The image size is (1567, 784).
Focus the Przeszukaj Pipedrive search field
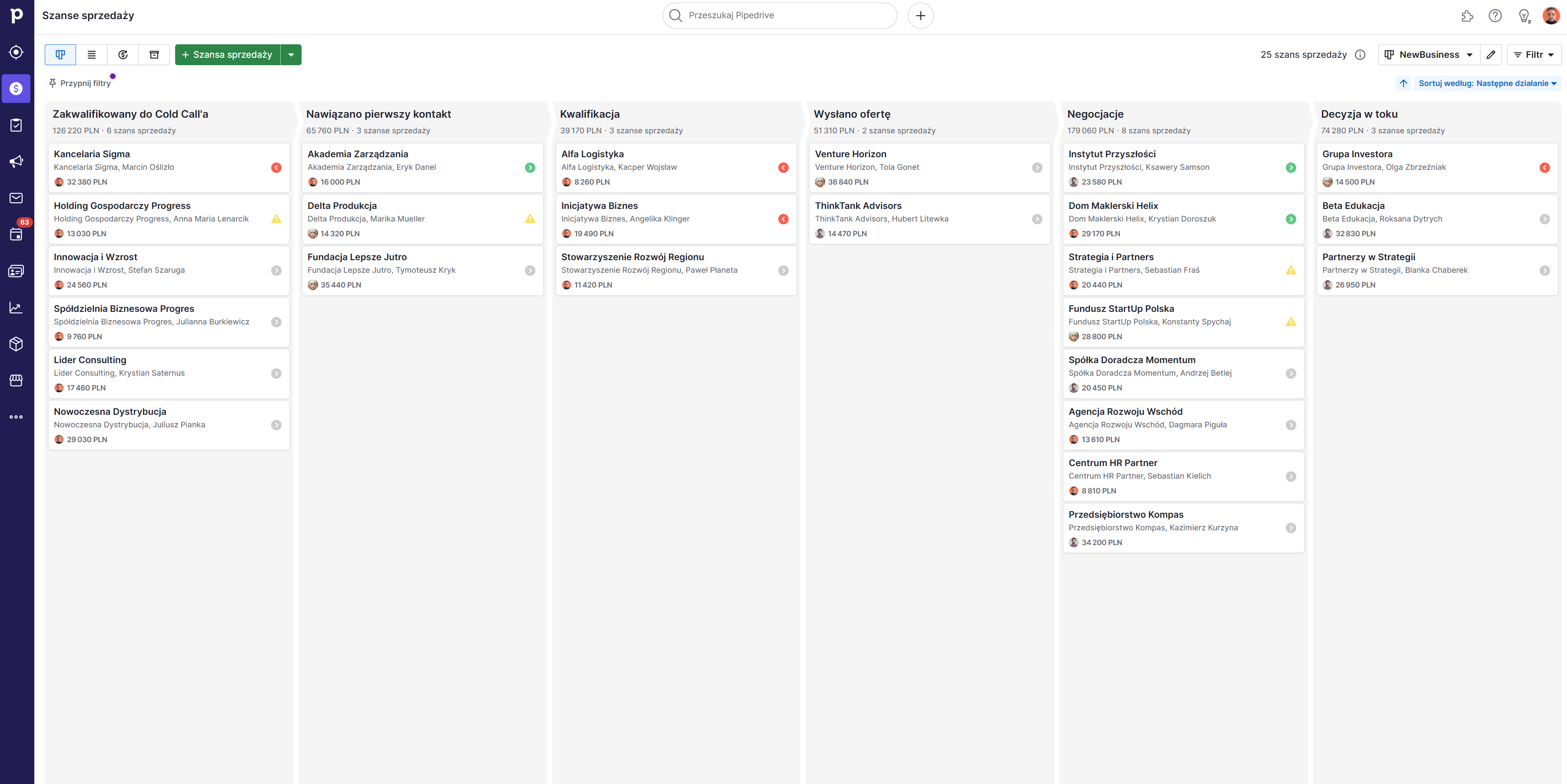779,16
